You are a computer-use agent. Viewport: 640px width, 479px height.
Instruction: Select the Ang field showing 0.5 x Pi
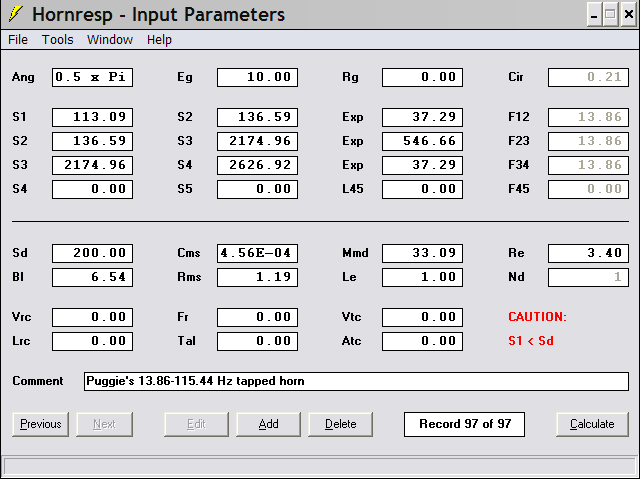pyautogui.click(x=92, y=78)
